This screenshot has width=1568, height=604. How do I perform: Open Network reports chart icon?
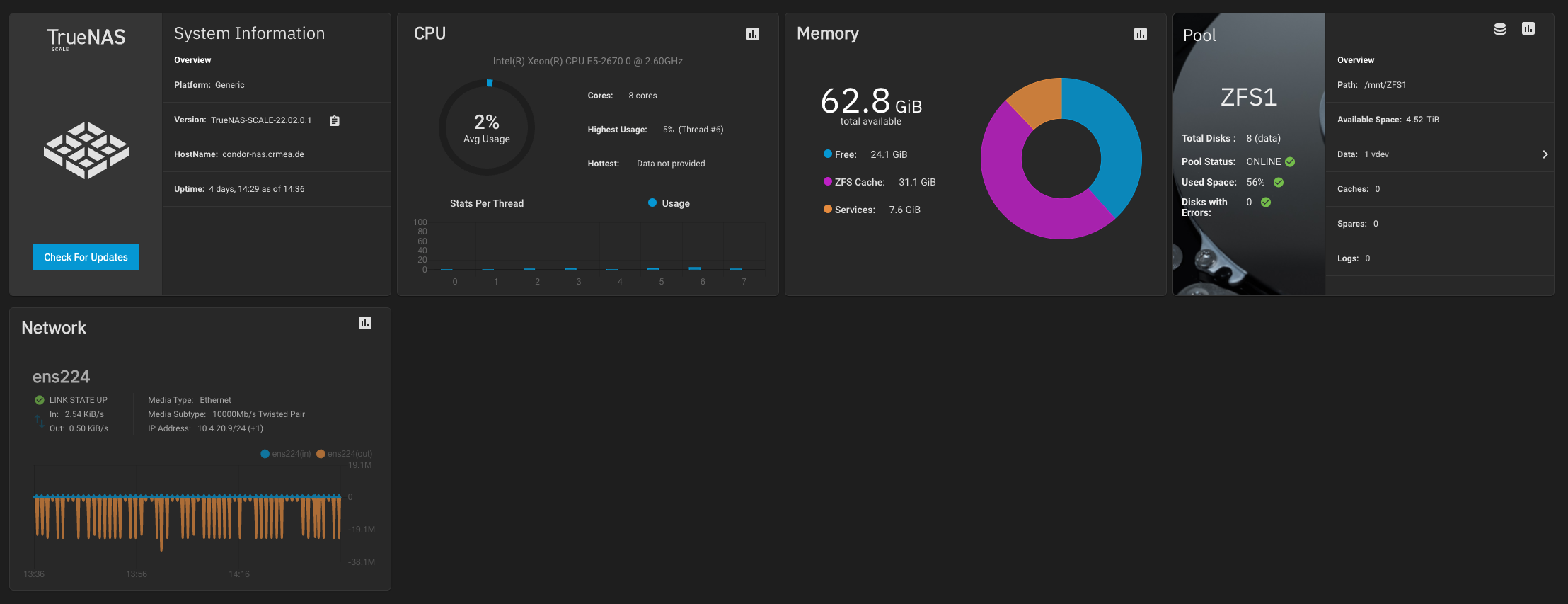[x=365, y=323]
